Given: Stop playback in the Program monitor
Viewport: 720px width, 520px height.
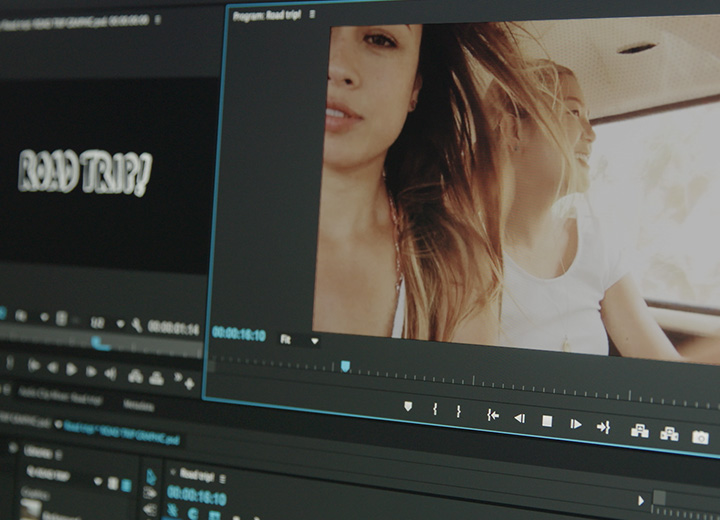Looking at the screenshot, I should pyautogui.click(x=547, y=421).
